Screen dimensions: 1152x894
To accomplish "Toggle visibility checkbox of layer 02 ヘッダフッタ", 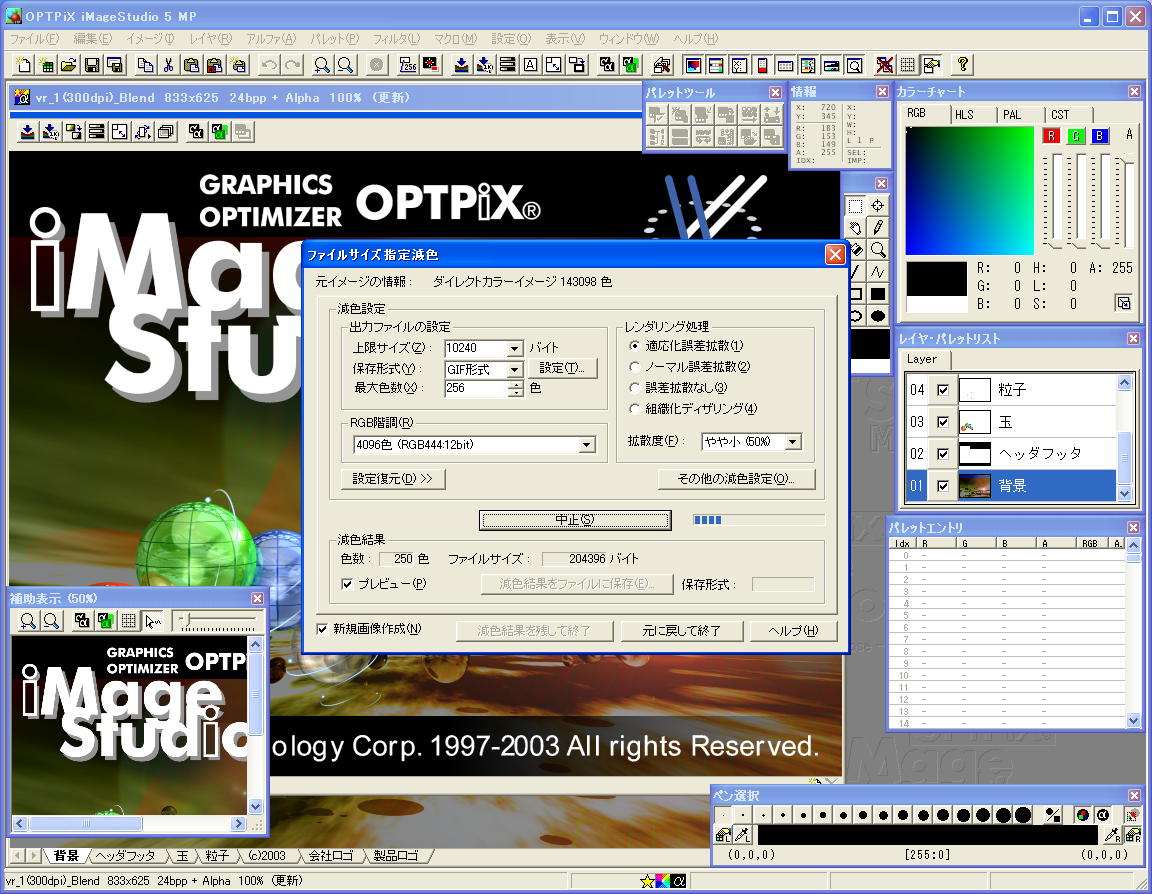I will (943, 454).
